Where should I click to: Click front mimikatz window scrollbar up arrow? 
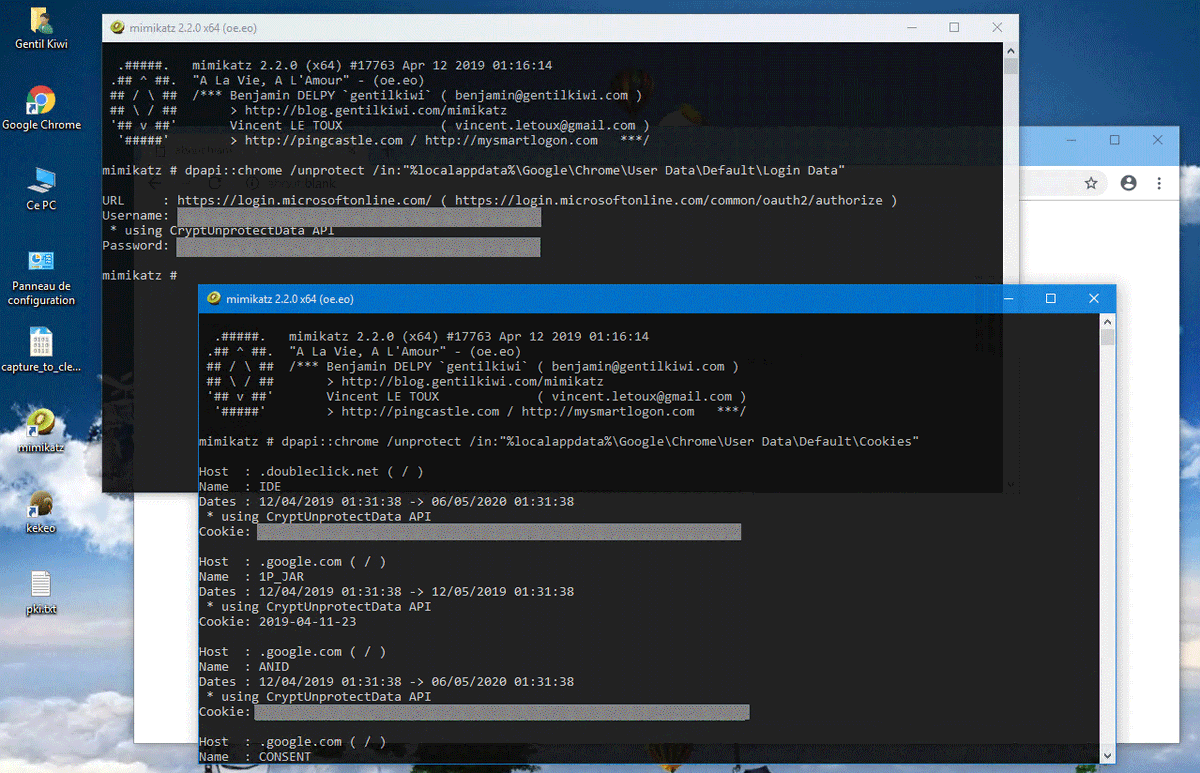pyautogui.click(x=1107, y=321)
